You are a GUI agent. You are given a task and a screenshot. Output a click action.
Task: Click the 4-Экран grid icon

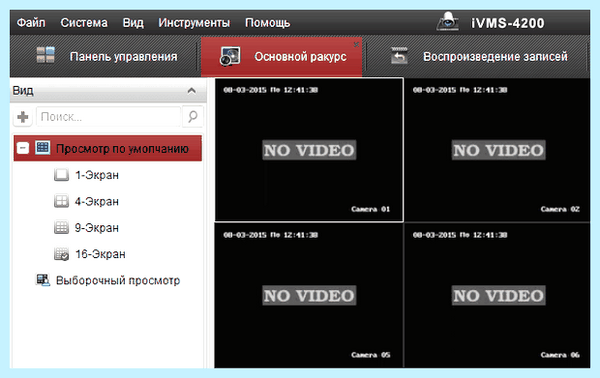click(x=61, y=201)
